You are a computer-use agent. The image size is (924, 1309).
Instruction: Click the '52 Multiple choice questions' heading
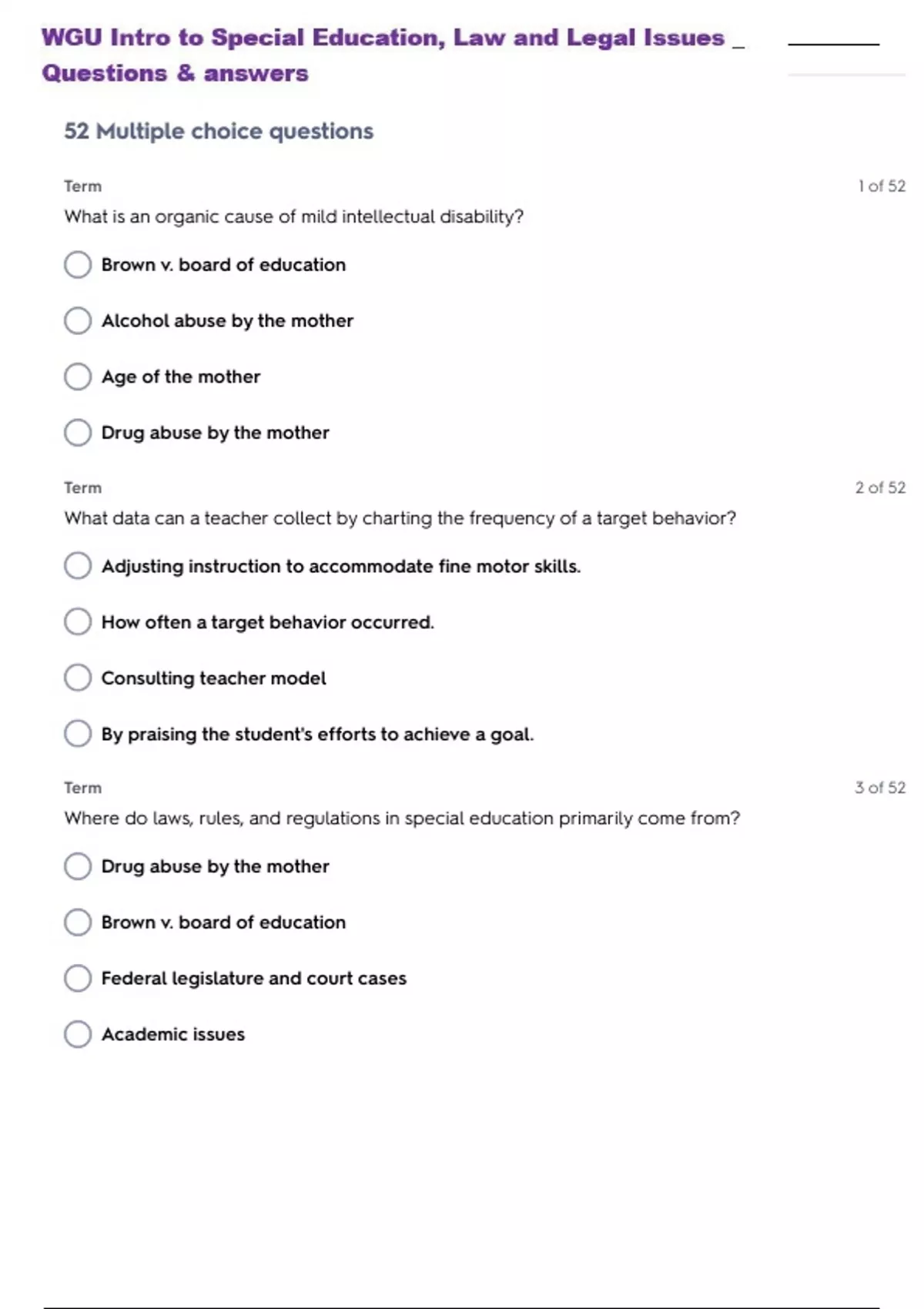tap(219, 132)
